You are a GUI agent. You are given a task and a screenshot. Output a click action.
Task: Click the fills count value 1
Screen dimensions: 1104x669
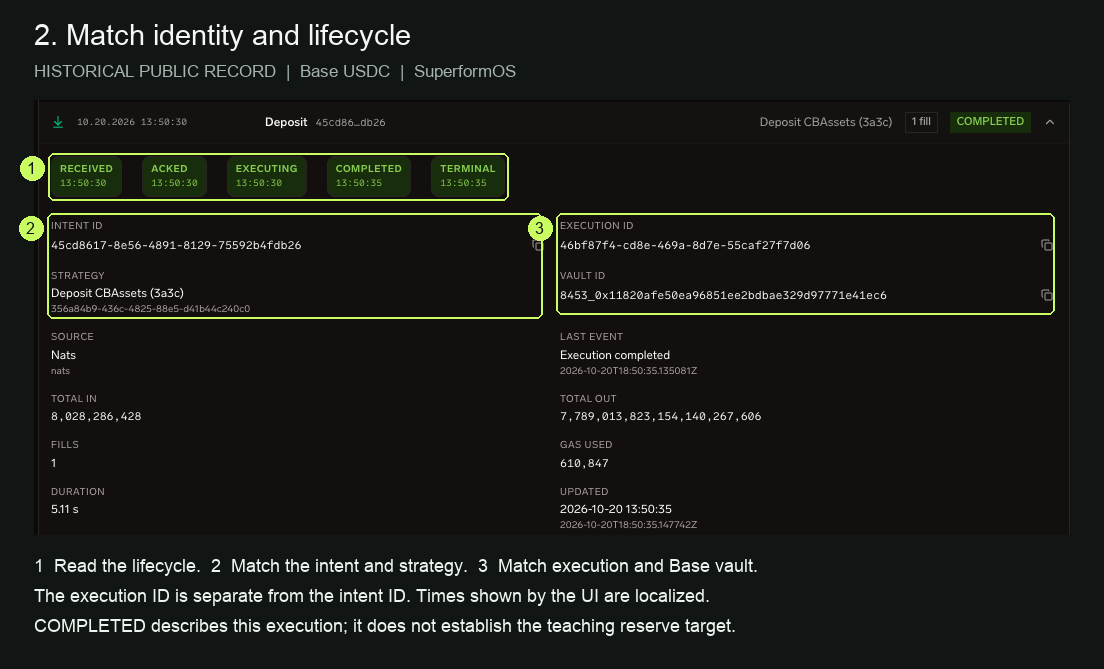(x=54, y=463)
